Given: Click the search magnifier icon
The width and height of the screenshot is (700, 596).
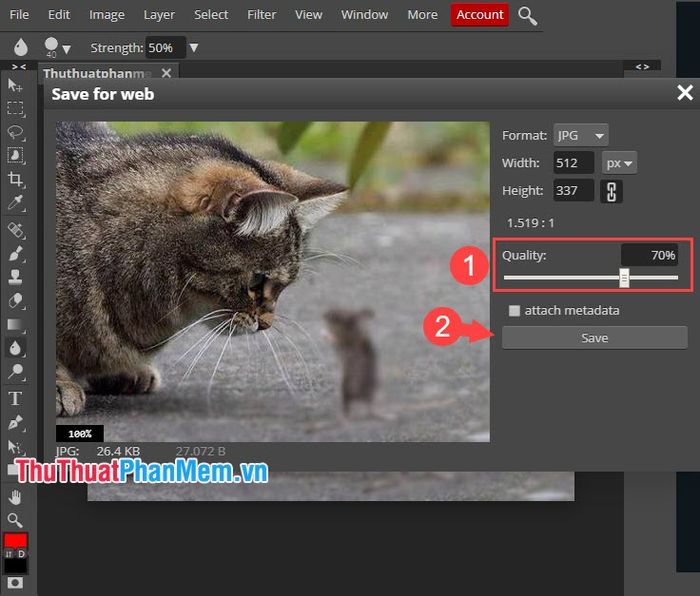Looking at the screenshot, I should (x=527, y=16).
